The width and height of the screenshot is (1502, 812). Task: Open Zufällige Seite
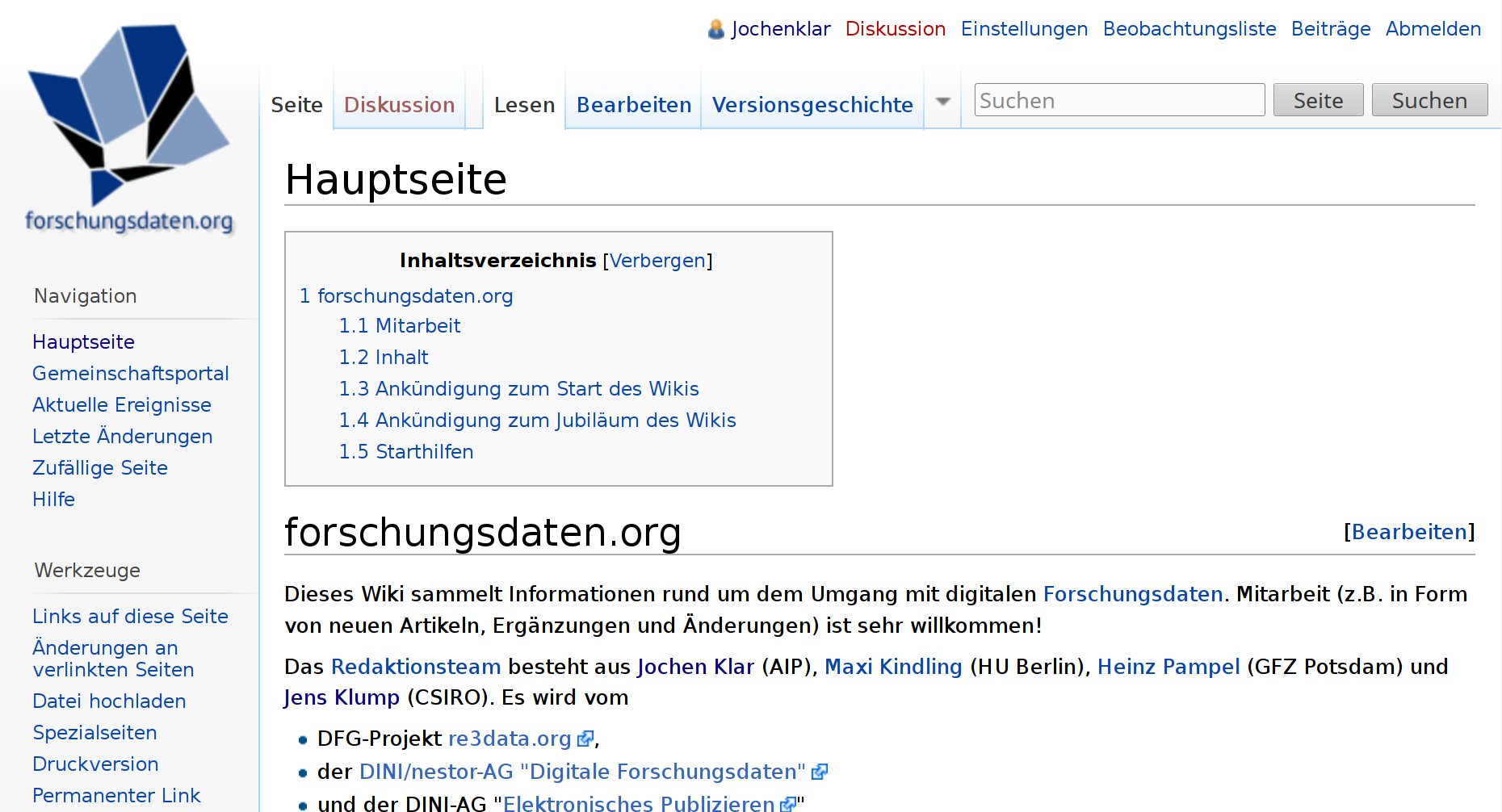coord(100,468)
